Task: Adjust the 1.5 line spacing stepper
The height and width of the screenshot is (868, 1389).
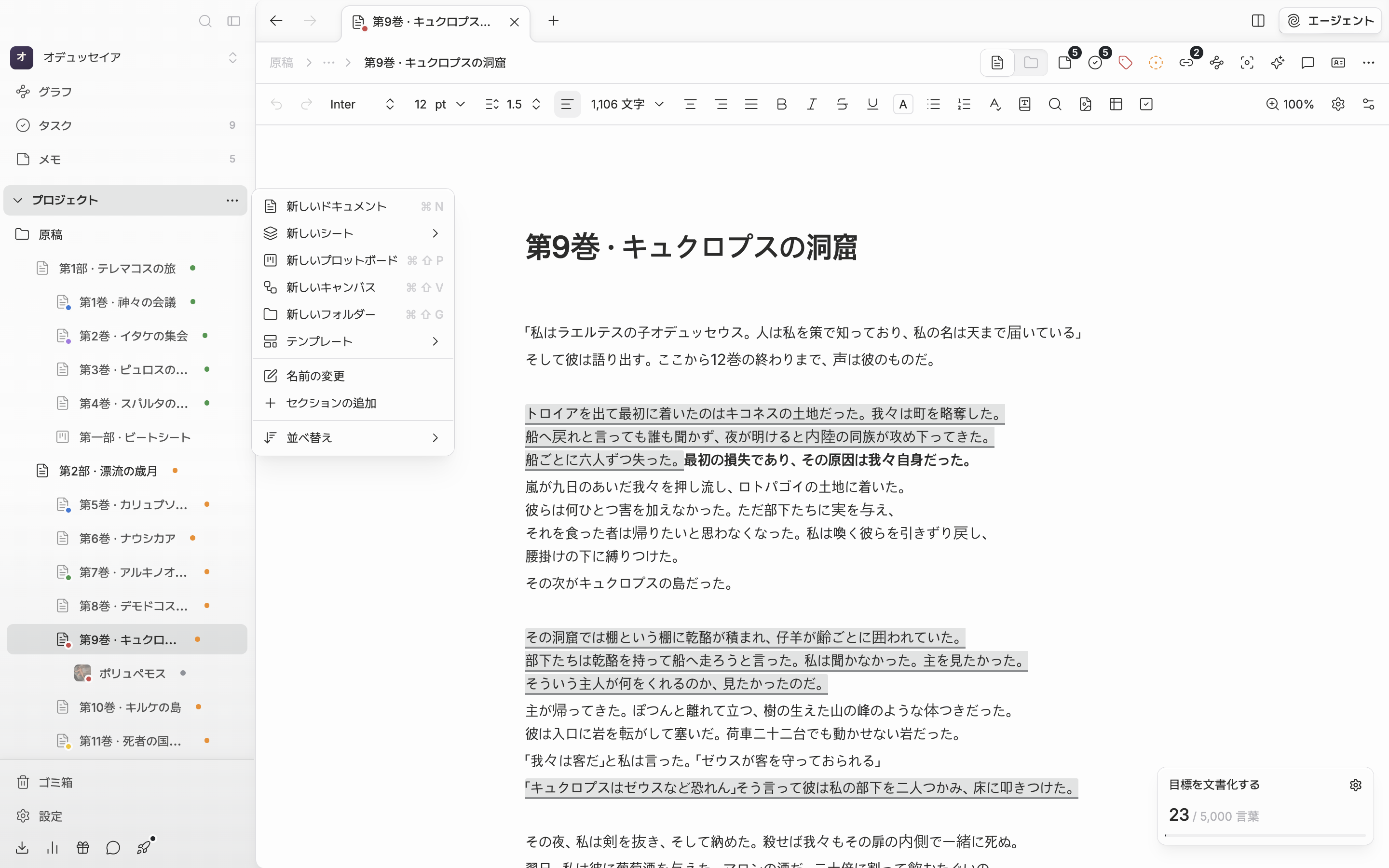Action: pos(513,104)
